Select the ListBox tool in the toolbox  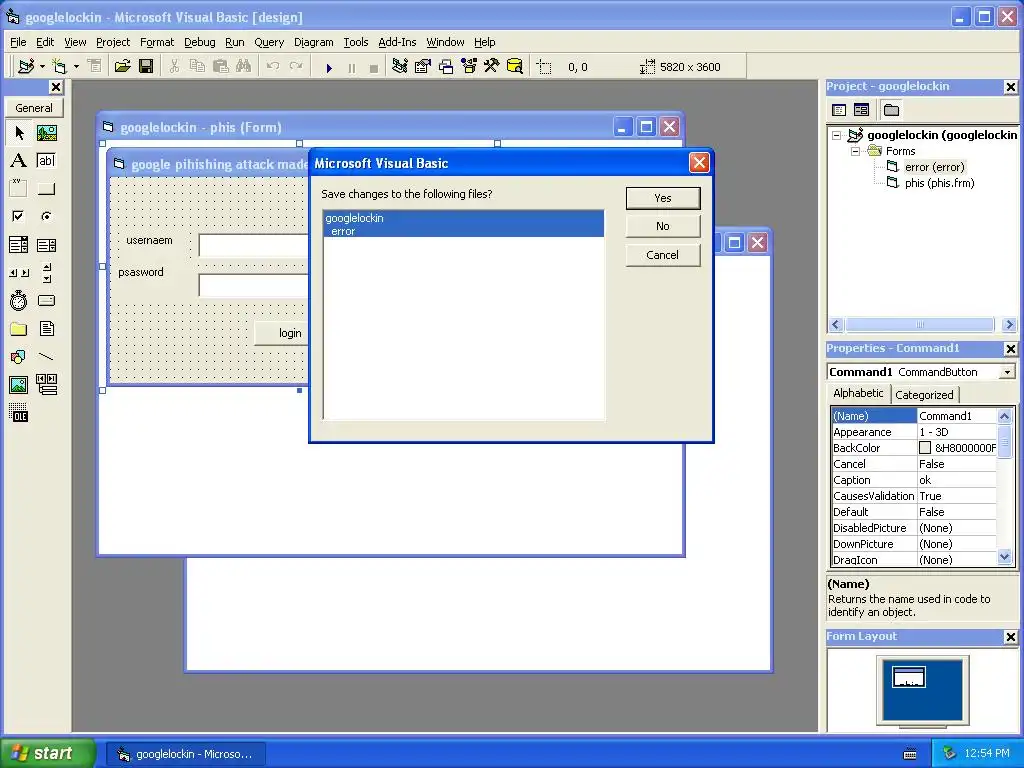click(x=46, y=245)
